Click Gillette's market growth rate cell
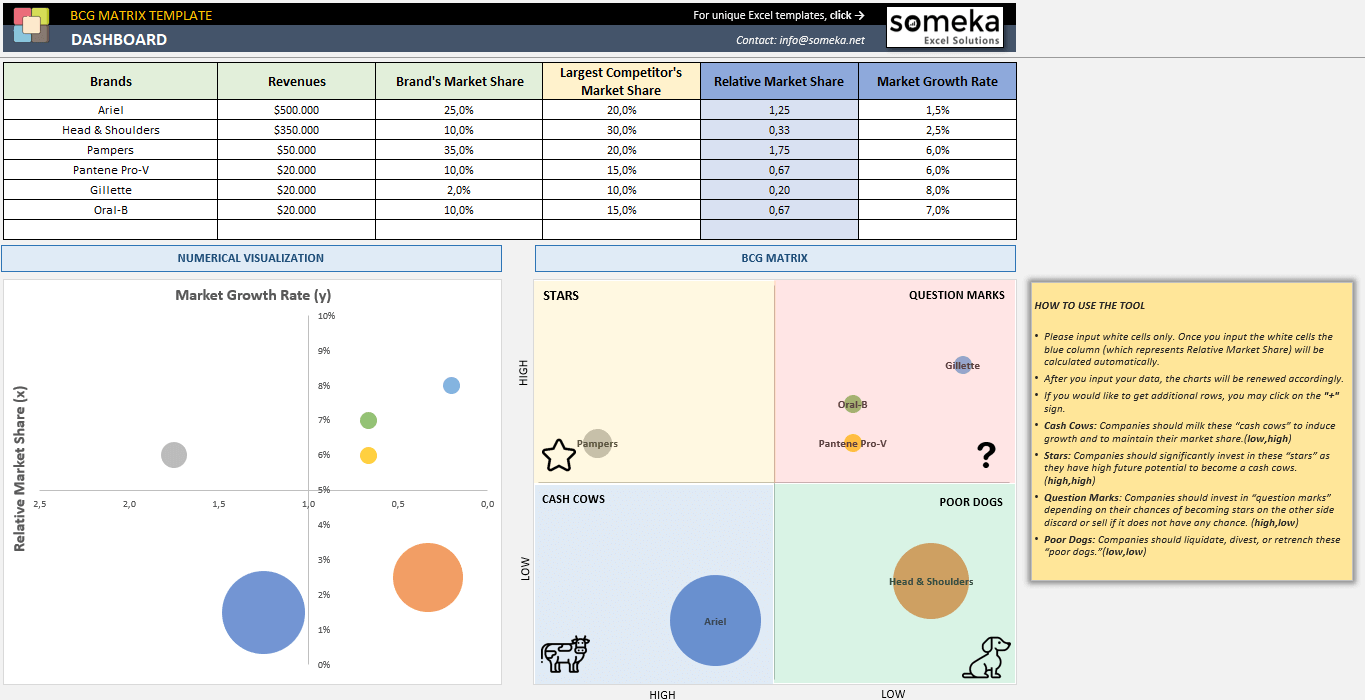 pyautogui.click(x=937, y=190)
